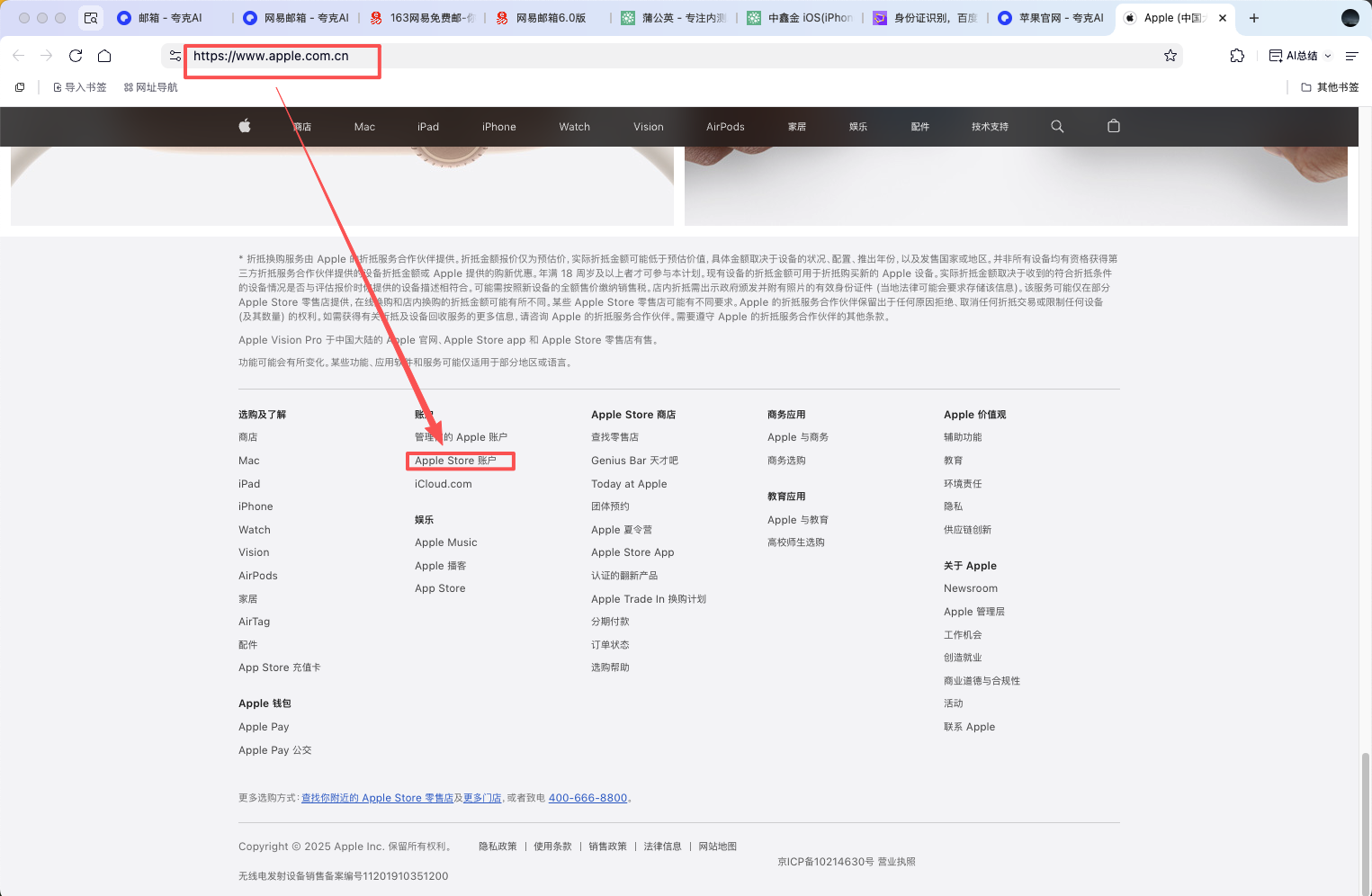Bookmark page with star icon
Viewport: 1372px width, 896px height.
tap(1170, 56)
